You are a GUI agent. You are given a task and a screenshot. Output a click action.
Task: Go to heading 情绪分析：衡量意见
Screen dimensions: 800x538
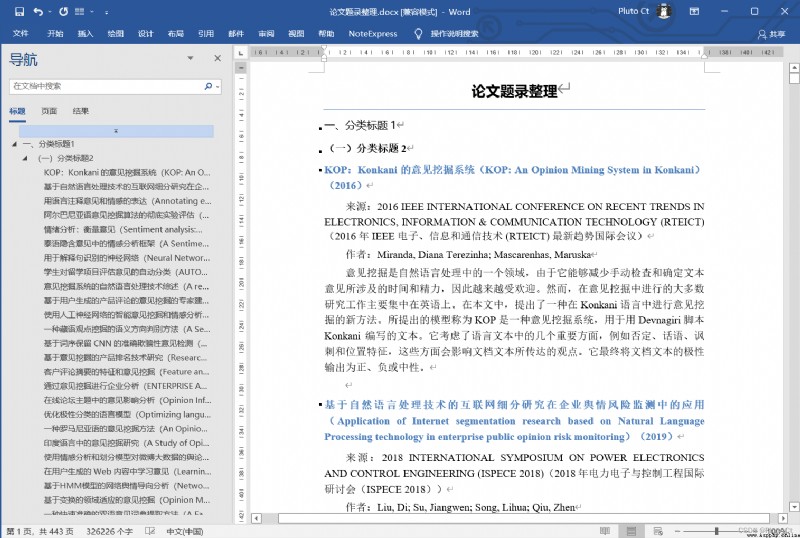click(x=123, y=230)
